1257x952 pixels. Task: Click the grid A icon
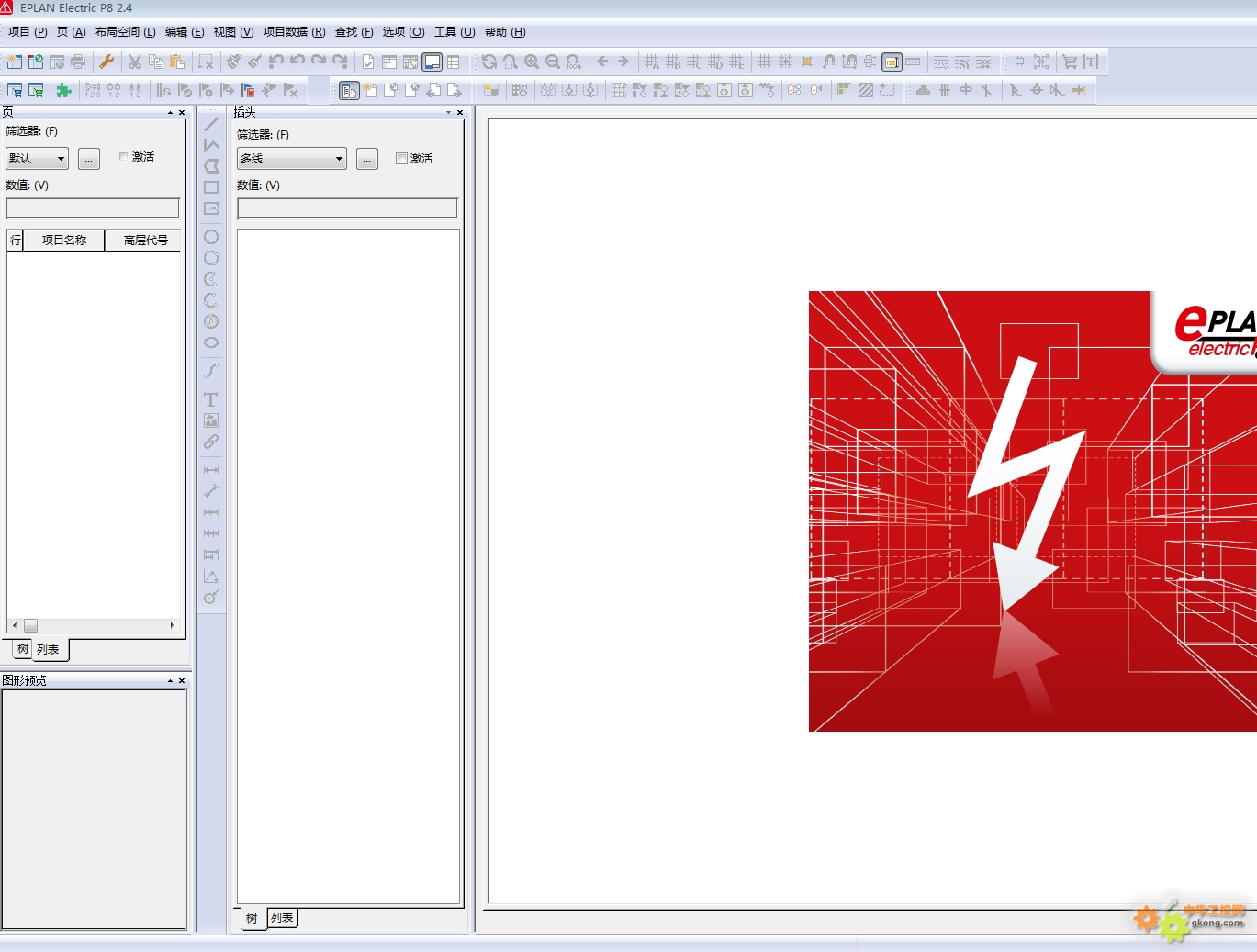[652, 62]
